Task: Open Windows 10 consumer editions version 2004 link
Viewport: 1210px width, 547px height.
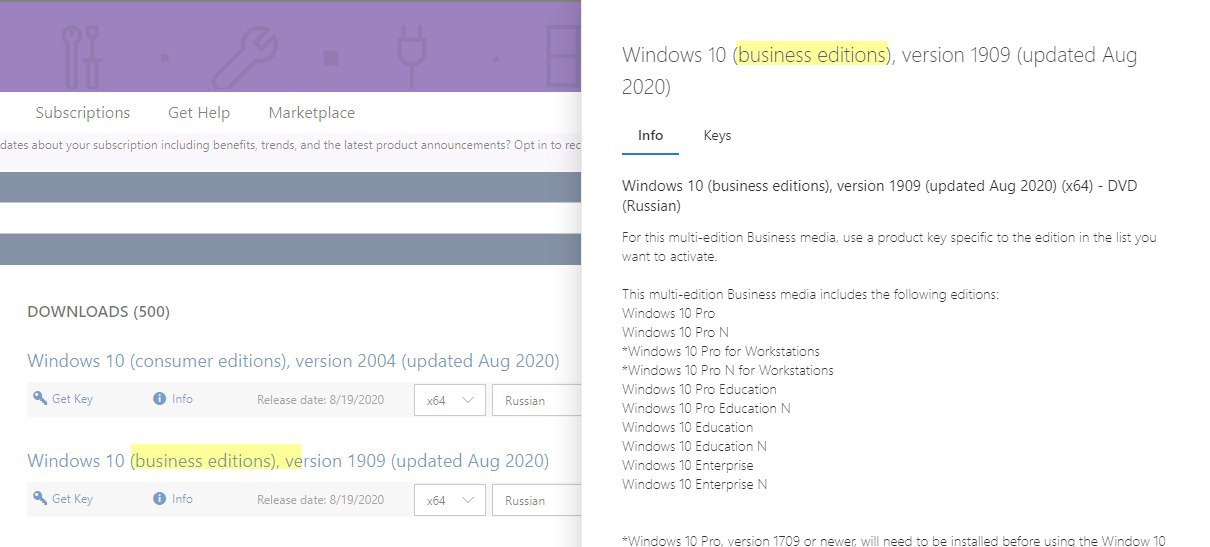Action: (x=293, y=361)
